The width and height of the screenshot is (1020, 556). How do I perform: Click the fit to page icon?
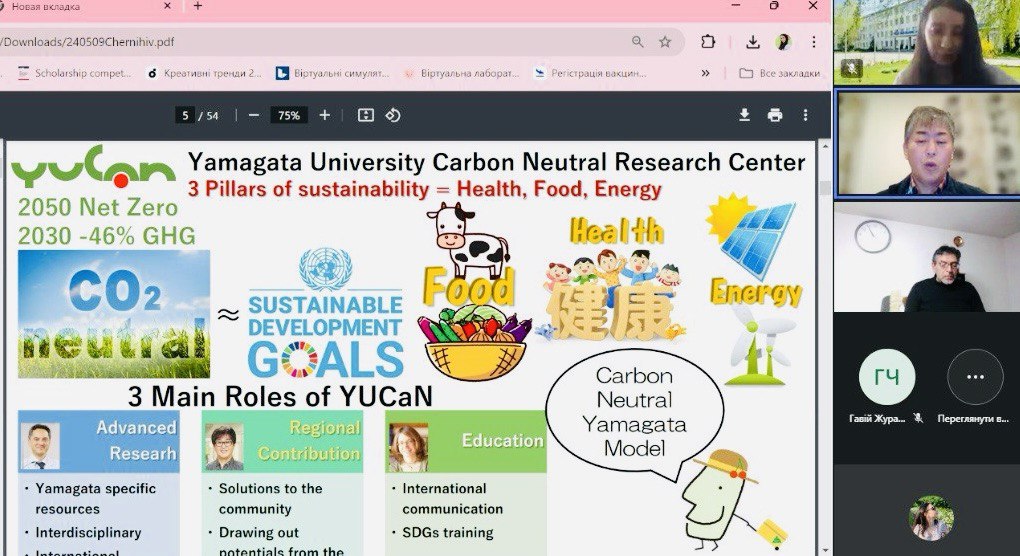tap(366, 116)
